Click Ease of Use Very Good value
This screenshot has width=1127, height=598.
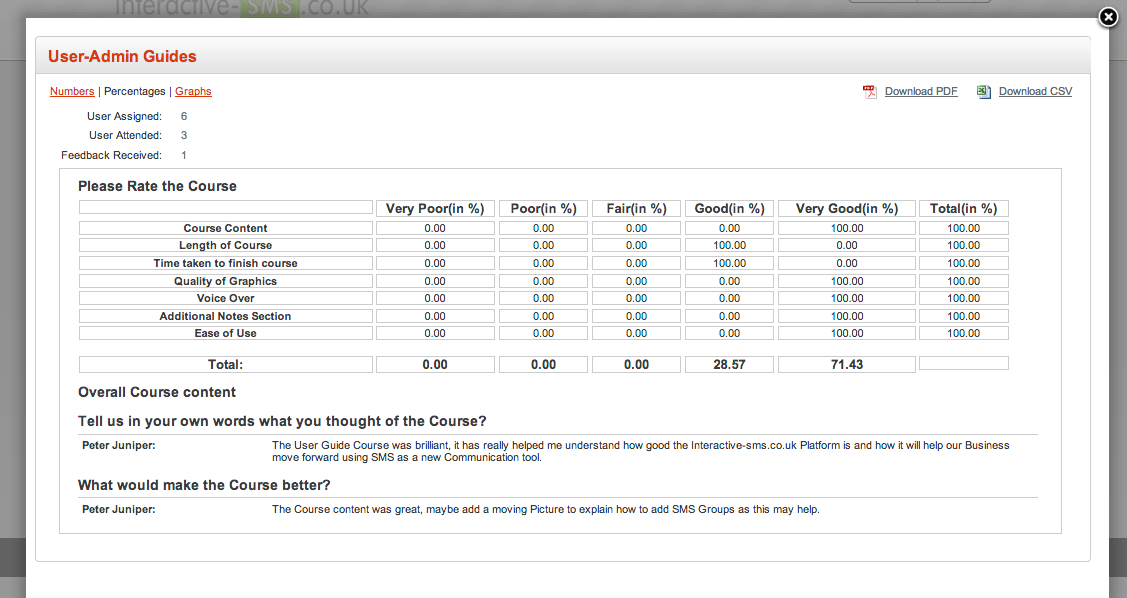point(847,334)
